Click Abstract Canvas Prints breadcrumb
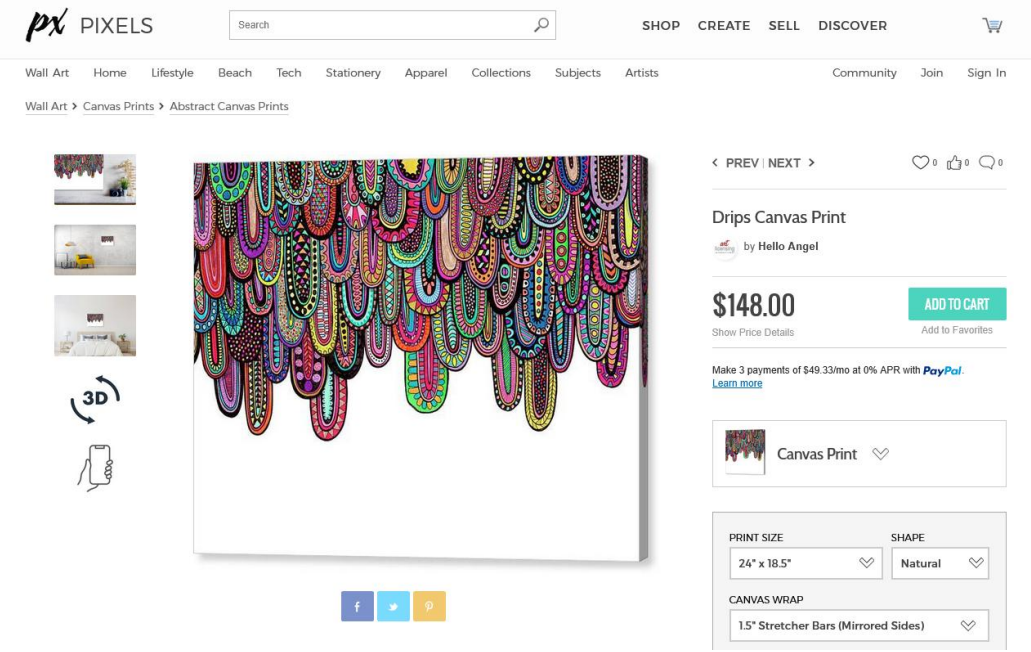The height and width of the screenshot is (652, 1031). click(x=229, y=106)
